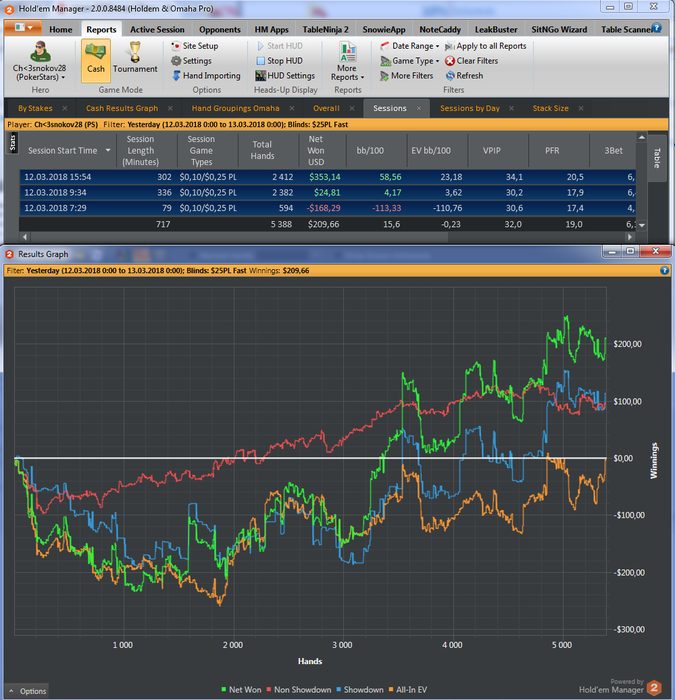Click Stop HUD

click(x=280, y=61)
